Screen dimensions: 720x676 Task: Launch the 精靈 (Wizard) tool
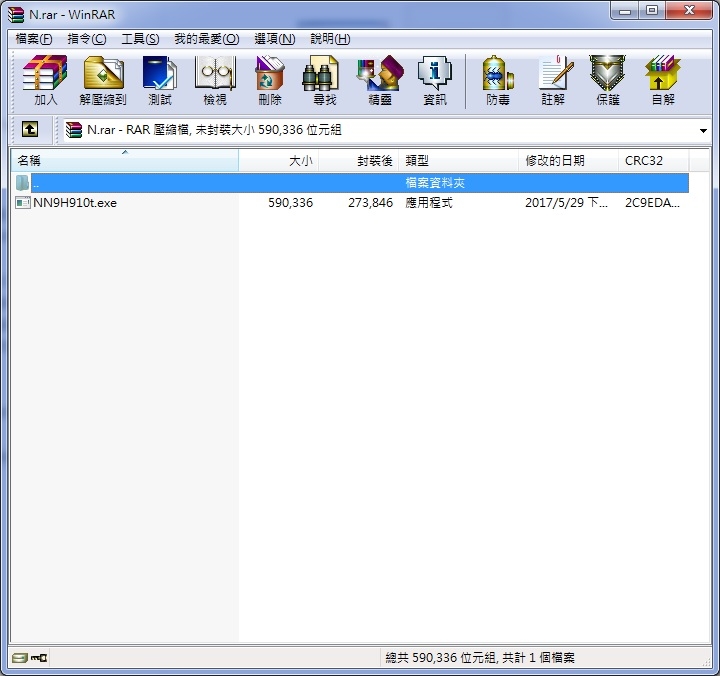(x=380, y=80)
